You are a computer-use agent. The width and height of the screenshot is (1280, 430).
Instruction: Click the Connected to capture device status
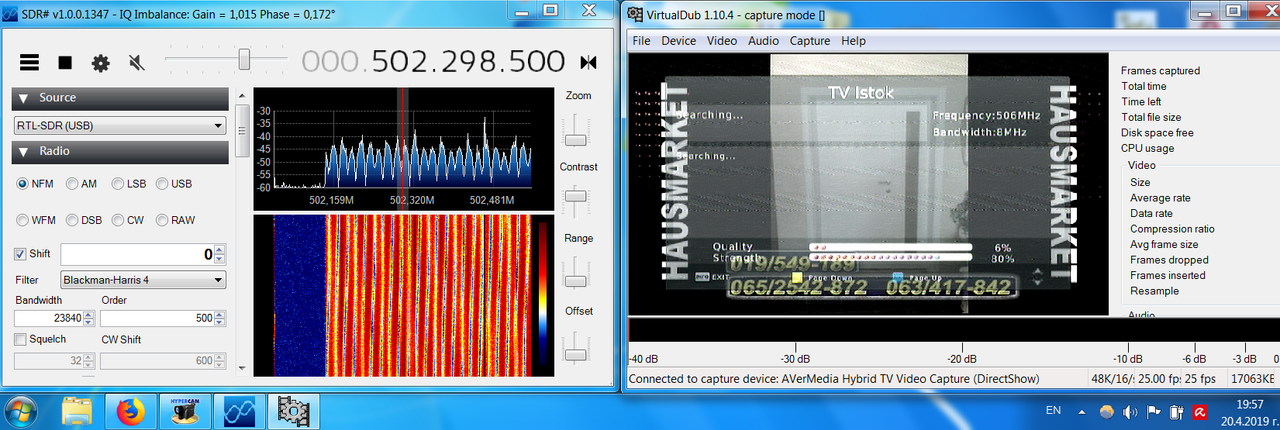click(x=833, y=379)
